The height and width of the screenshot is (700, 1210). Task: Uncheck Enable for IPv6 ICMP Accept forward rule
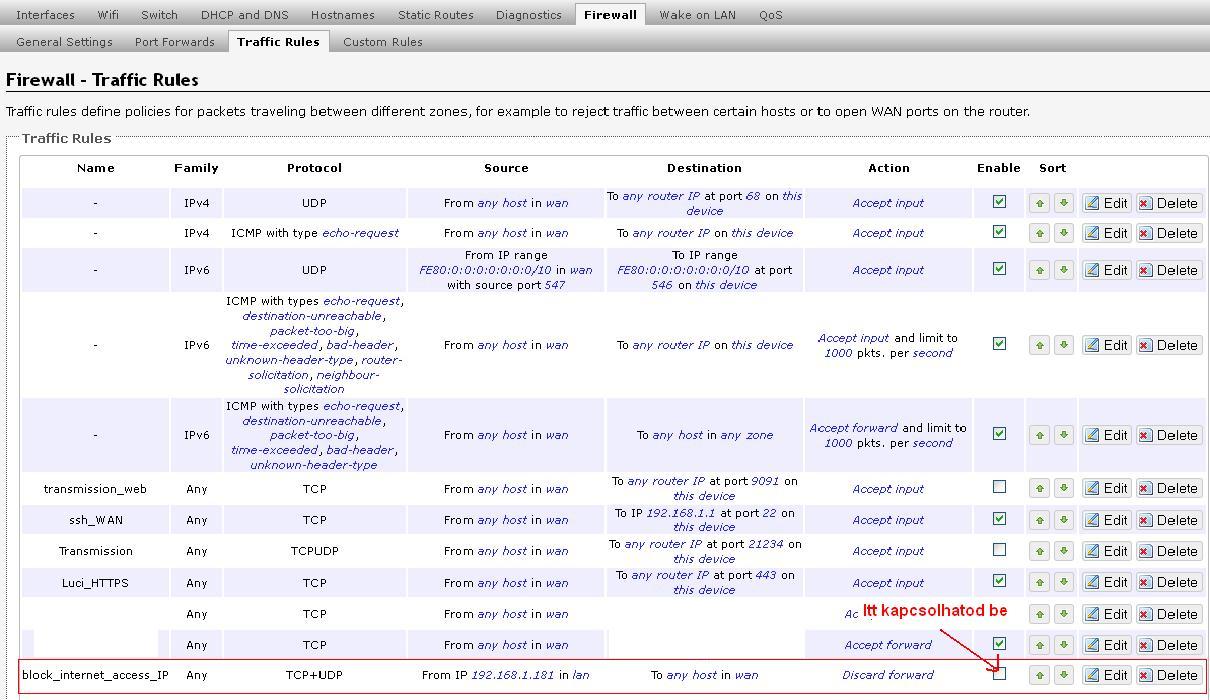(x=999, y=433)
